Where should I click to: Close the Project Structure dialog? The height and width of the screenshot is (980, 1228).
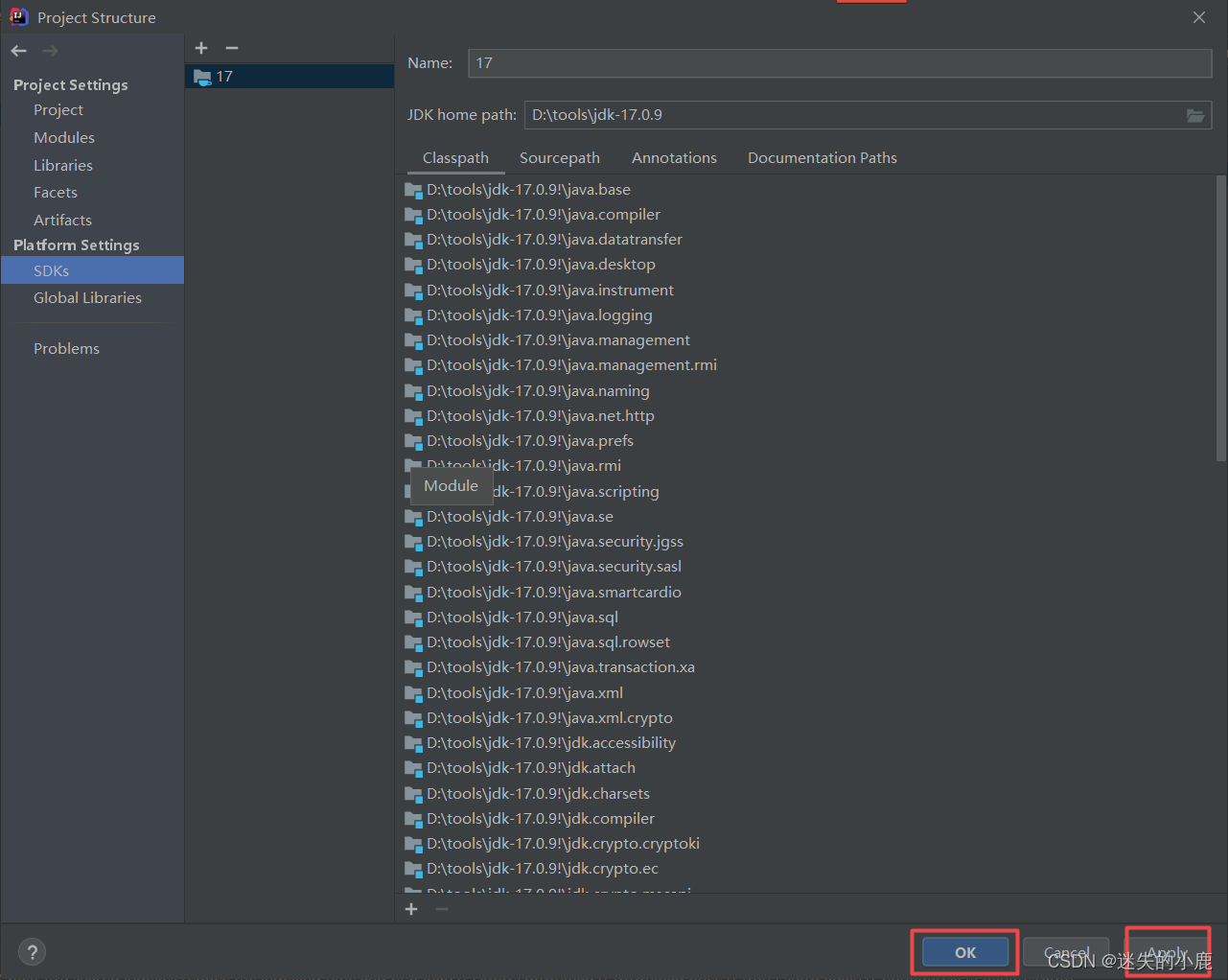(x=1199, y=17)
